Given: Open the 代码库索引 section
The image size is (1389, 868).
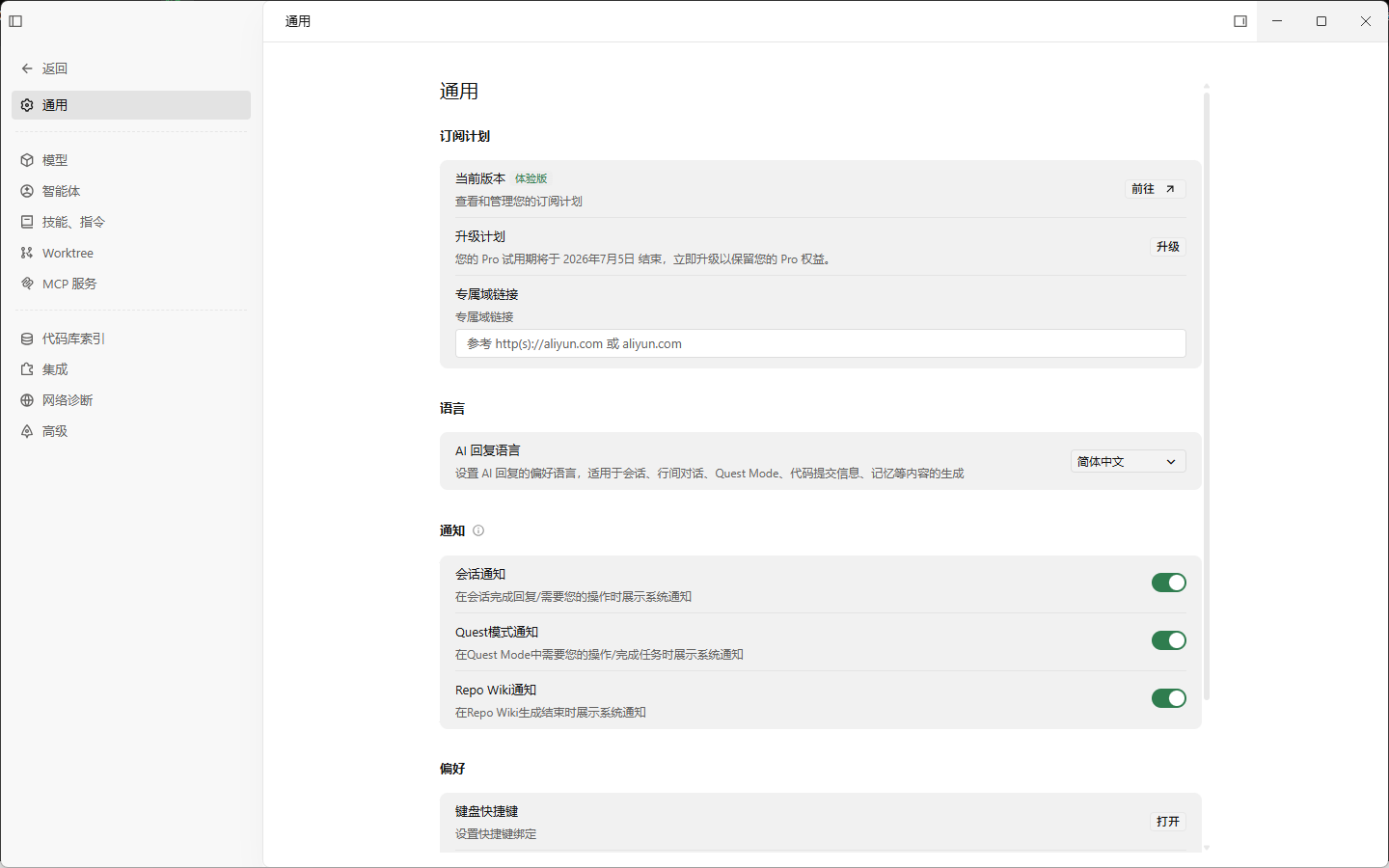Looking at the screenshot, I should point(131,339).
